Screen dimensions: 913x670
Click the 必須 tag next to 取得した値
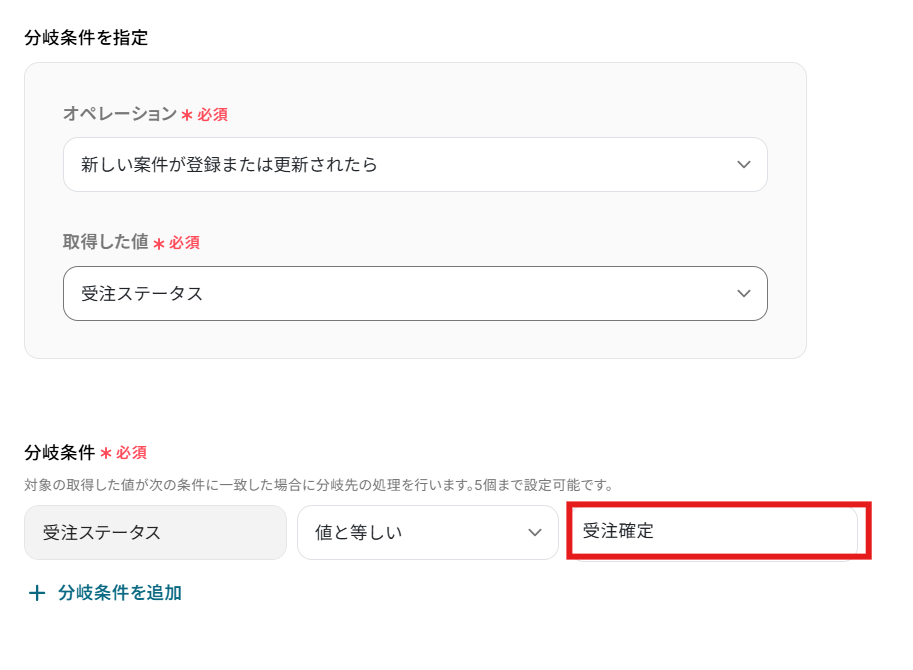pyautogui.click(x=184, y=243)
